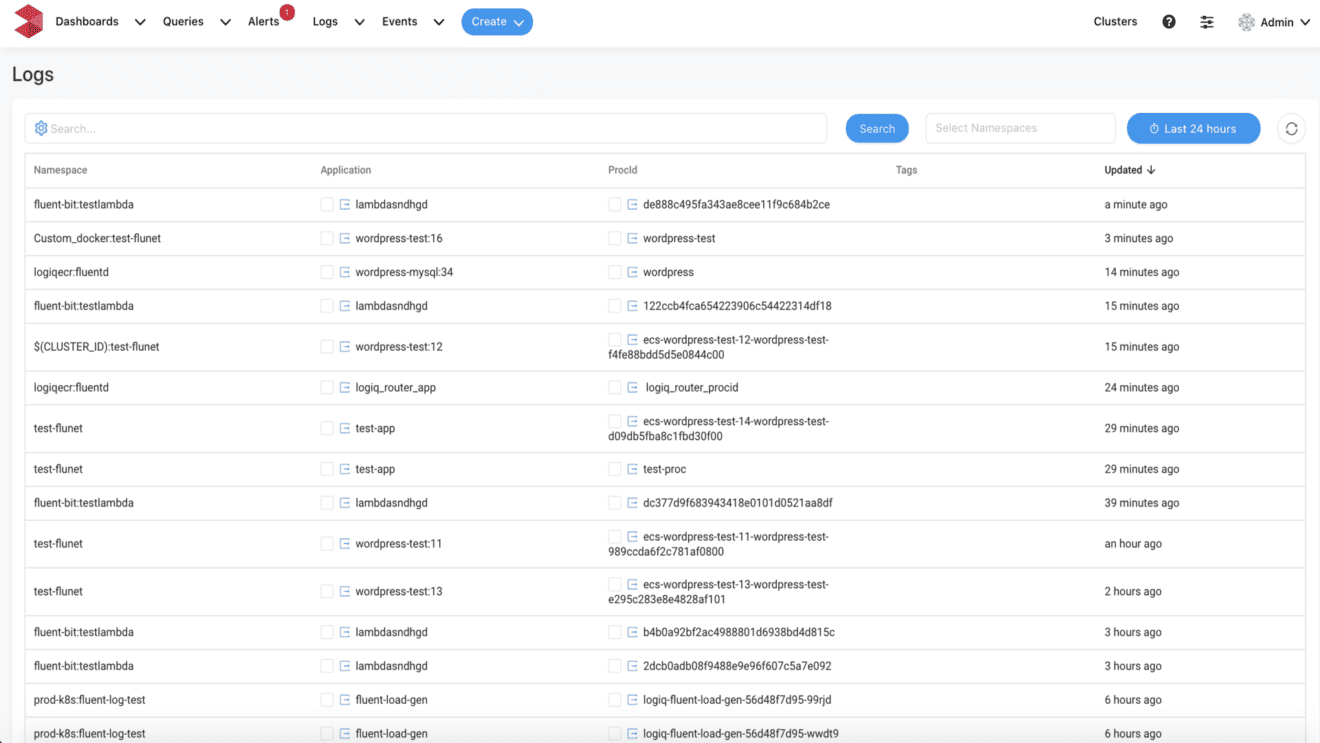Open the Events menu

pyautogui.click(x=400, y=21)
